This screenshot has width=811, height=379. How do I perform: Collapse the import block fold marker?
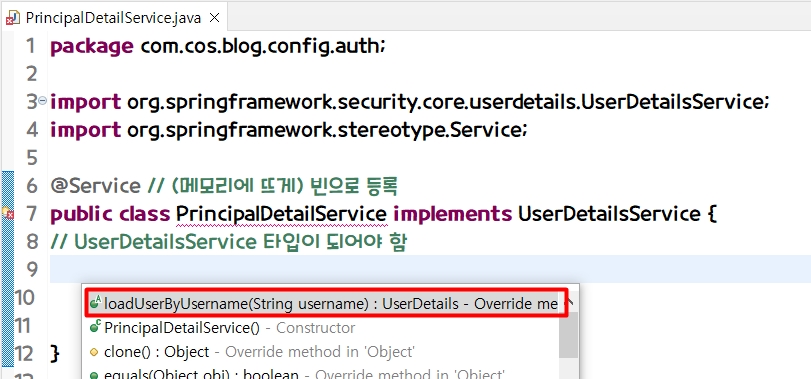pos(42,101)
